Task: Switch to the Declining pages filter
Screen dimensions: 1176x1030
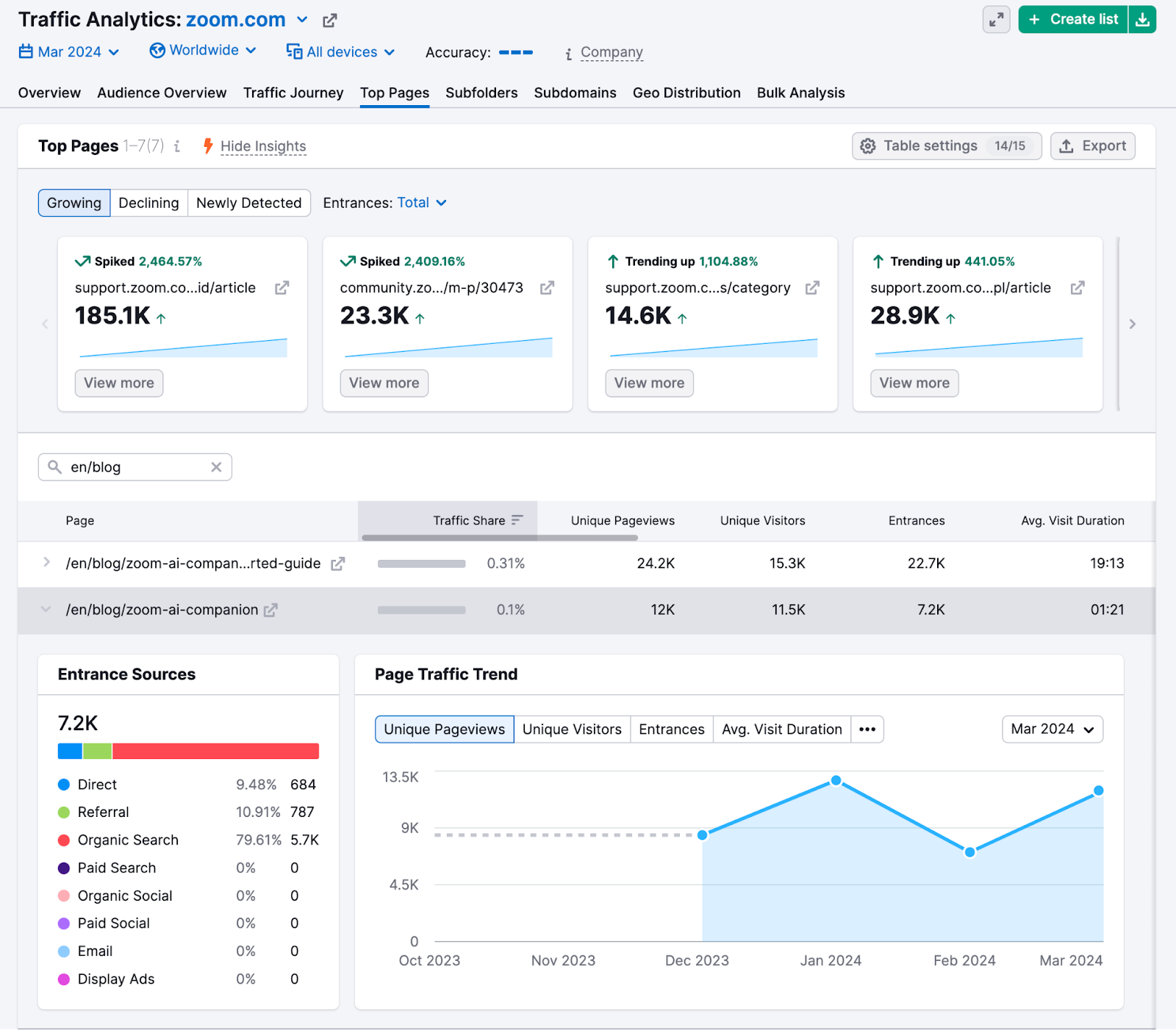Action: [x=148, y=203]
